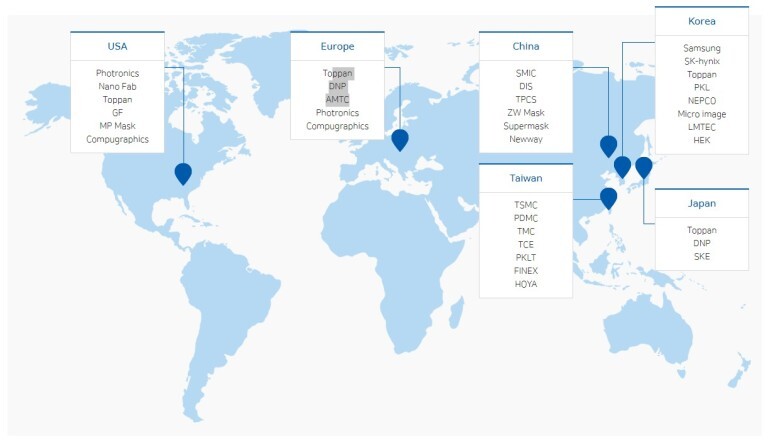Click Compugraphics in the Europe list

pyautogui.click(x=337, y=126)
